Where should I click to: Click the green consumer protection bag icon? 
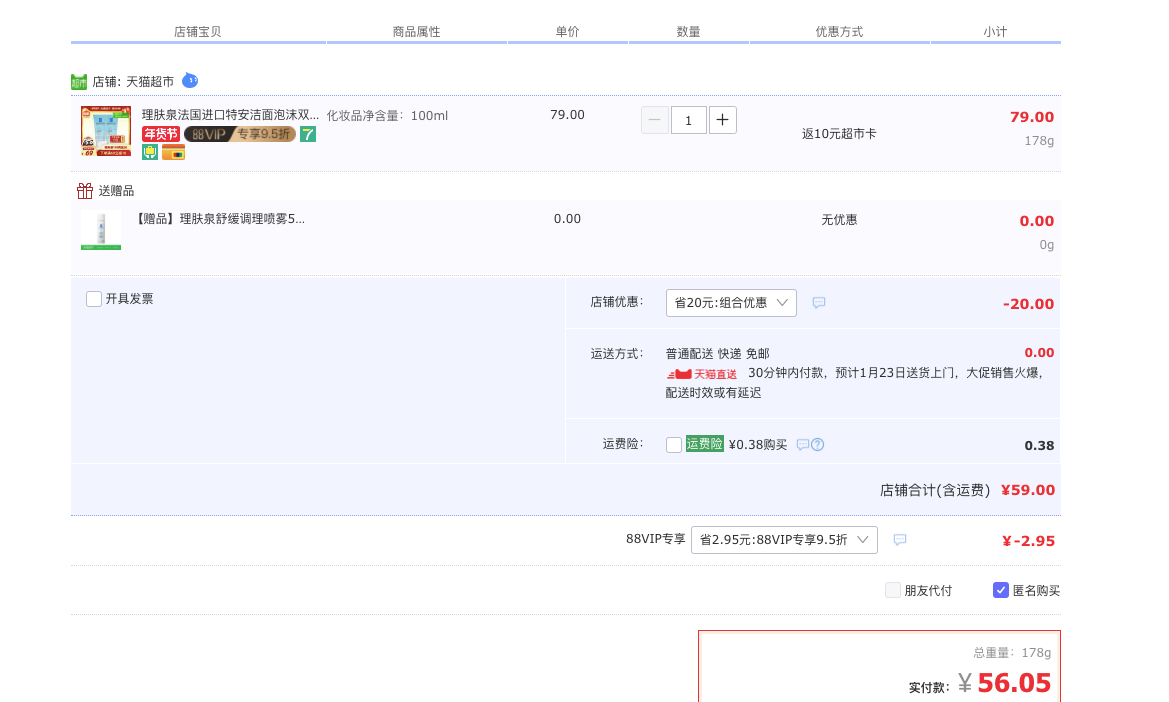tap(150, 152)
